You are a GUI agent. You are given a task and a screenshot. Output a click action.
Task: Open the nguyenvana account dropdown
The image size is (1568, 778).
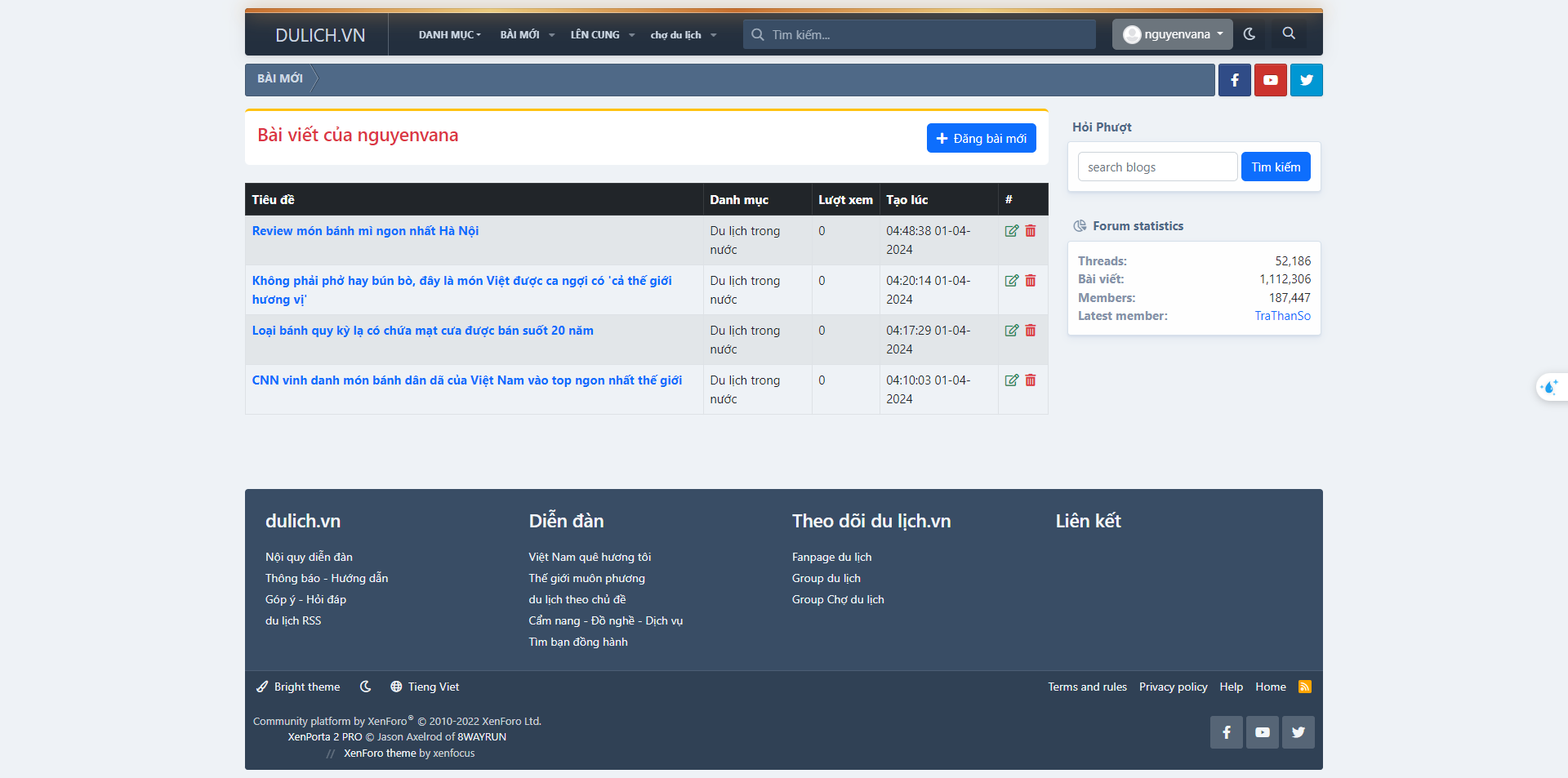point(1173,34)
